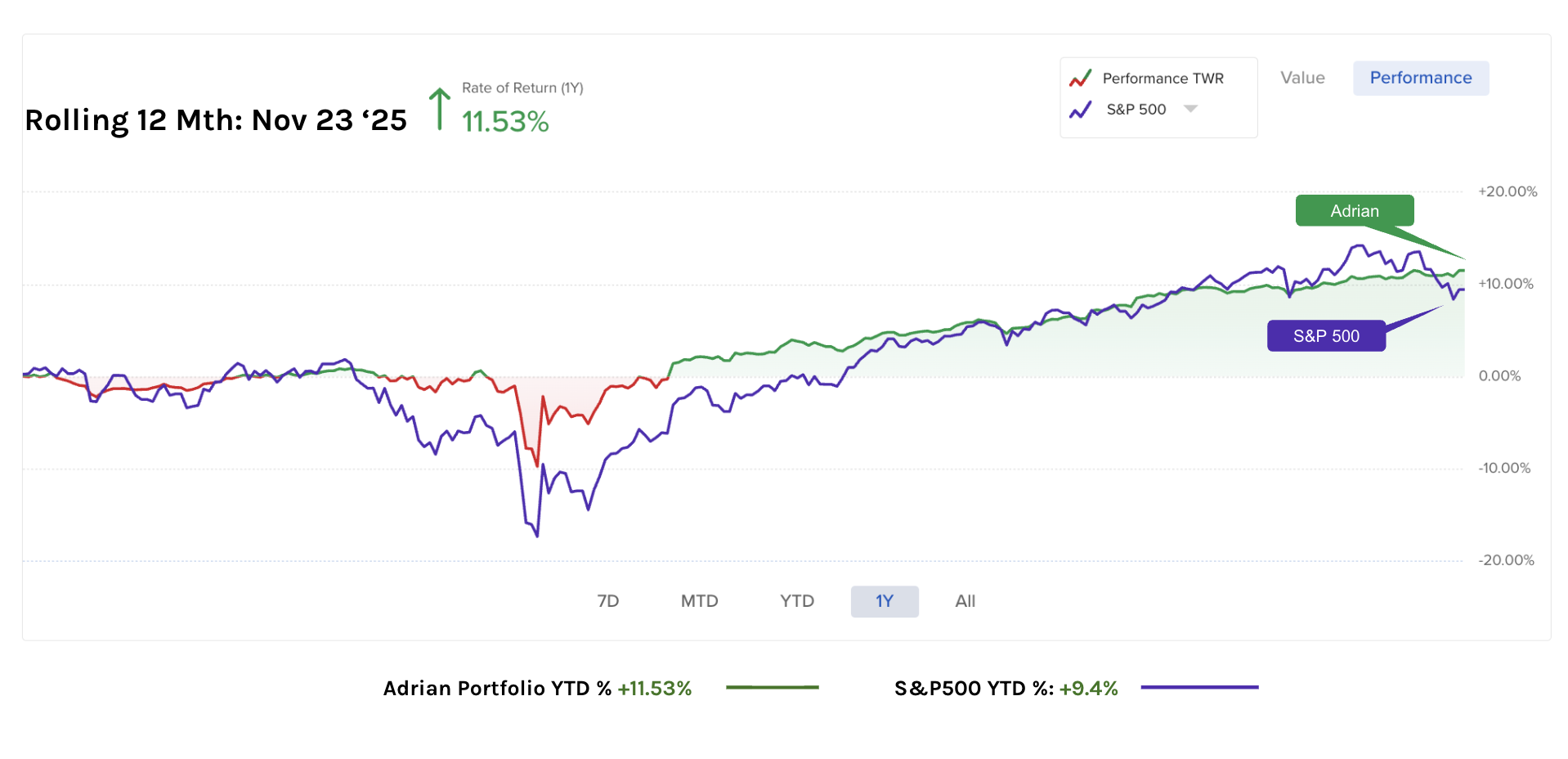Click the +20.00% axis label
Image resolution: width=1568 pixels, height=759 pixels.
pos(1507,191)
